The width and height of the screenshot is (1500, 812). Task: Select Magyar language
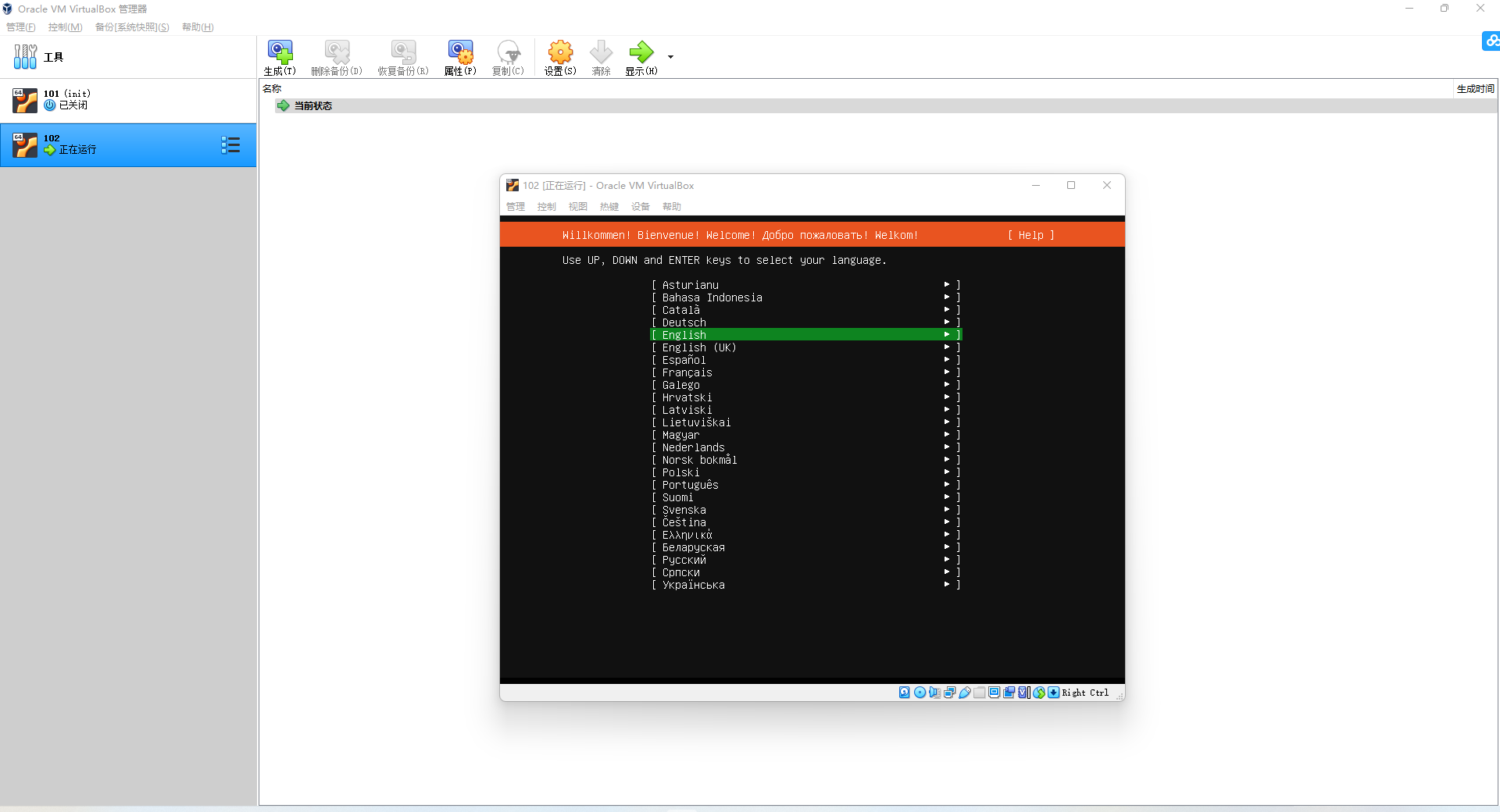click(806, 435)
